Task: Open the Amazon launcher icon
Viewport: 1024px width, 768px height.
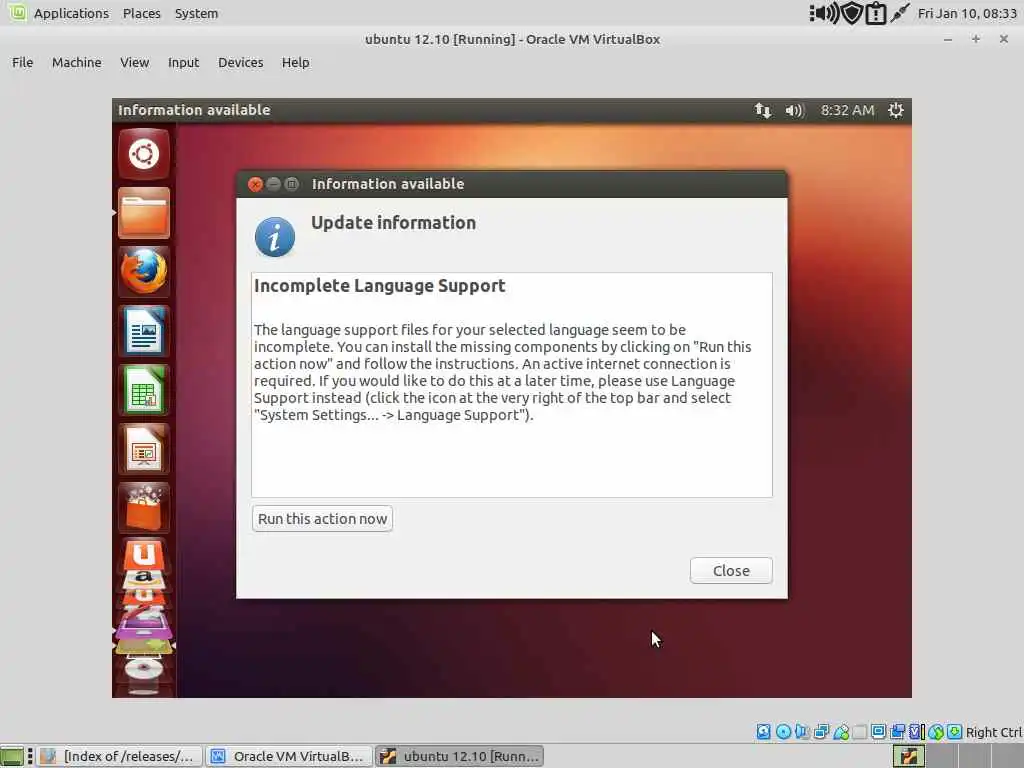Action: pyautogui.click(x=144, y=579)
